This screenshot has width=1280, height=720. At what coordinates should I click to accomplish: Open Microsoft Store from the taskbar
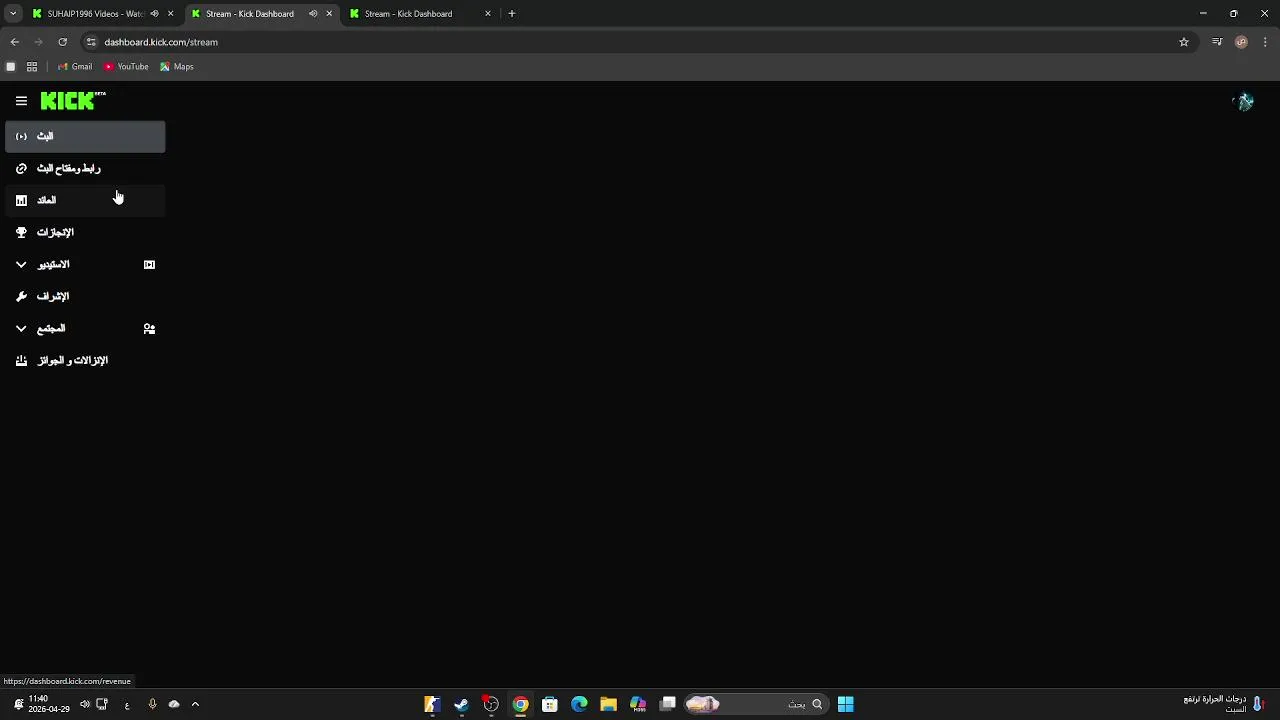pyautogui.click(x=549, y=704)
